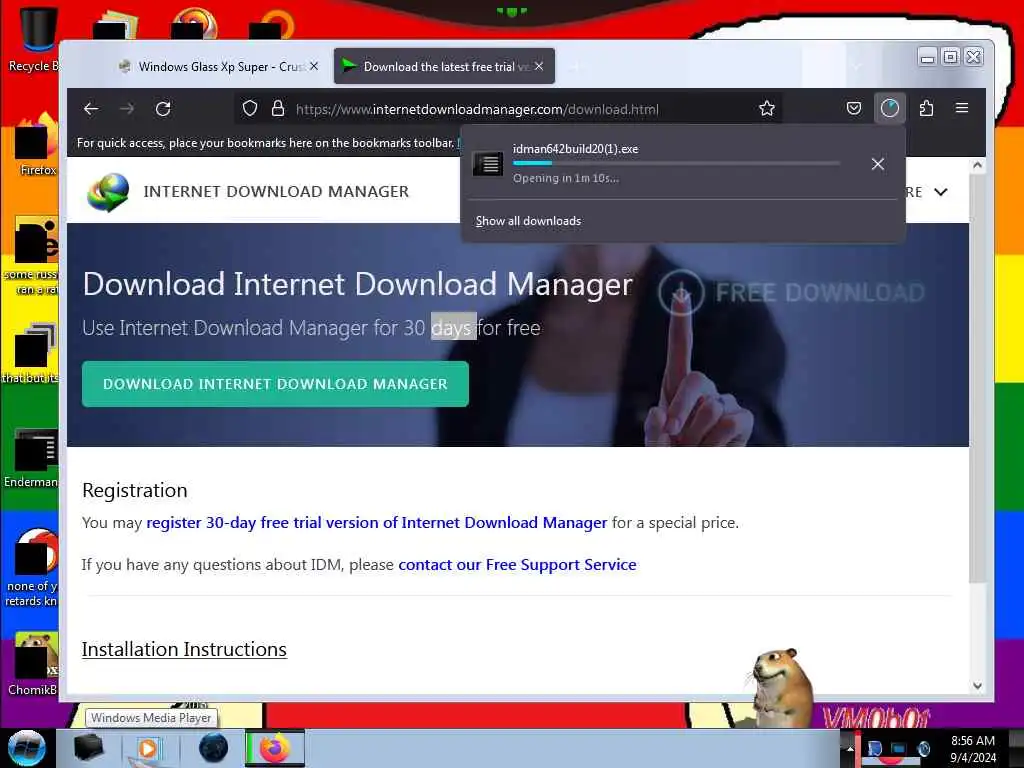Image resolution: width=1024 pixels, height=768 pixels.
Task: Click INTERNET DOWNLOAD MANAGER site title
Action: coord(276,191)
